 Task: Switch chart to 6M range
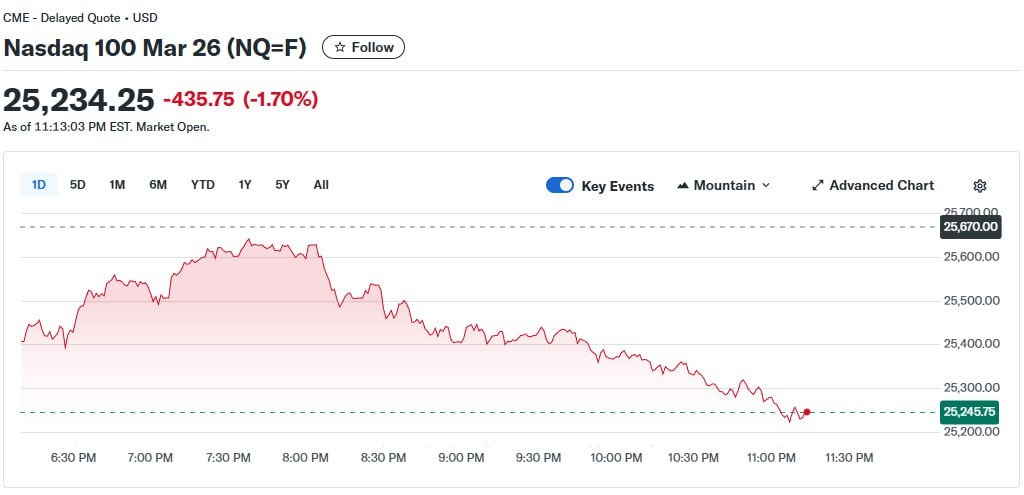(158, 185)
